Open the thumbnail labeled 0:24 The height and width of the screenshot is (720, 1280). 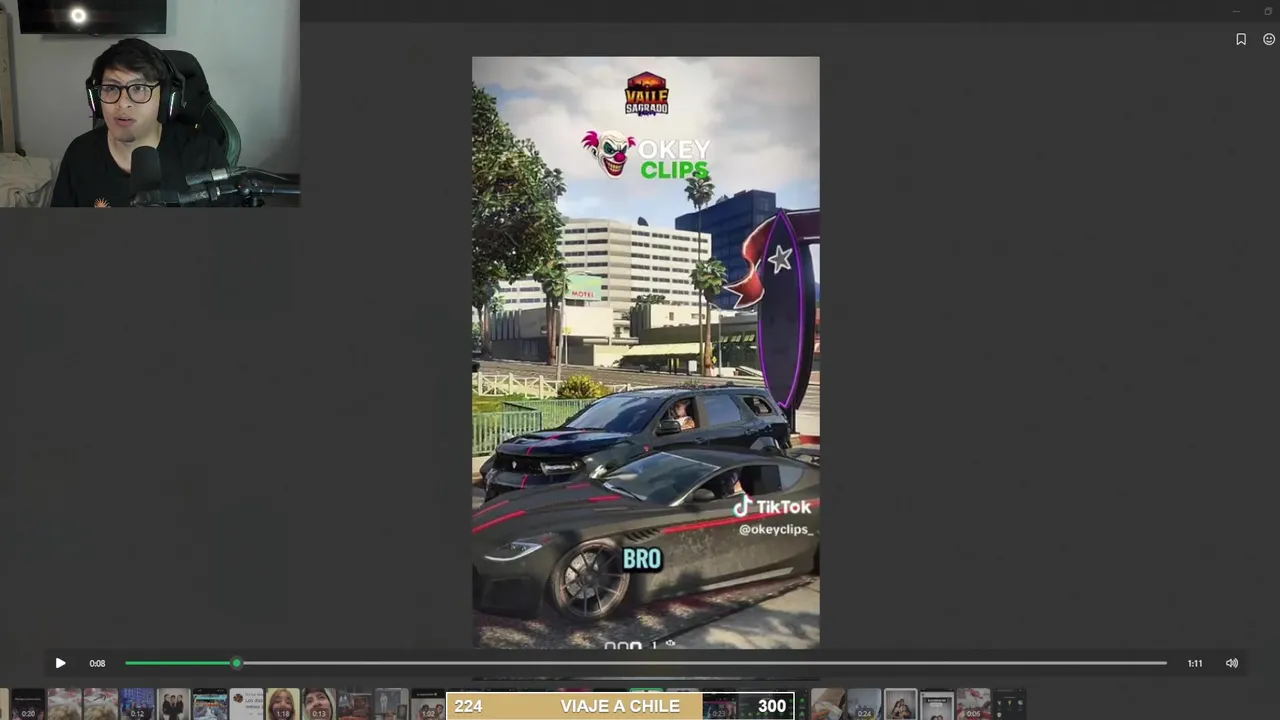[864, 704]
